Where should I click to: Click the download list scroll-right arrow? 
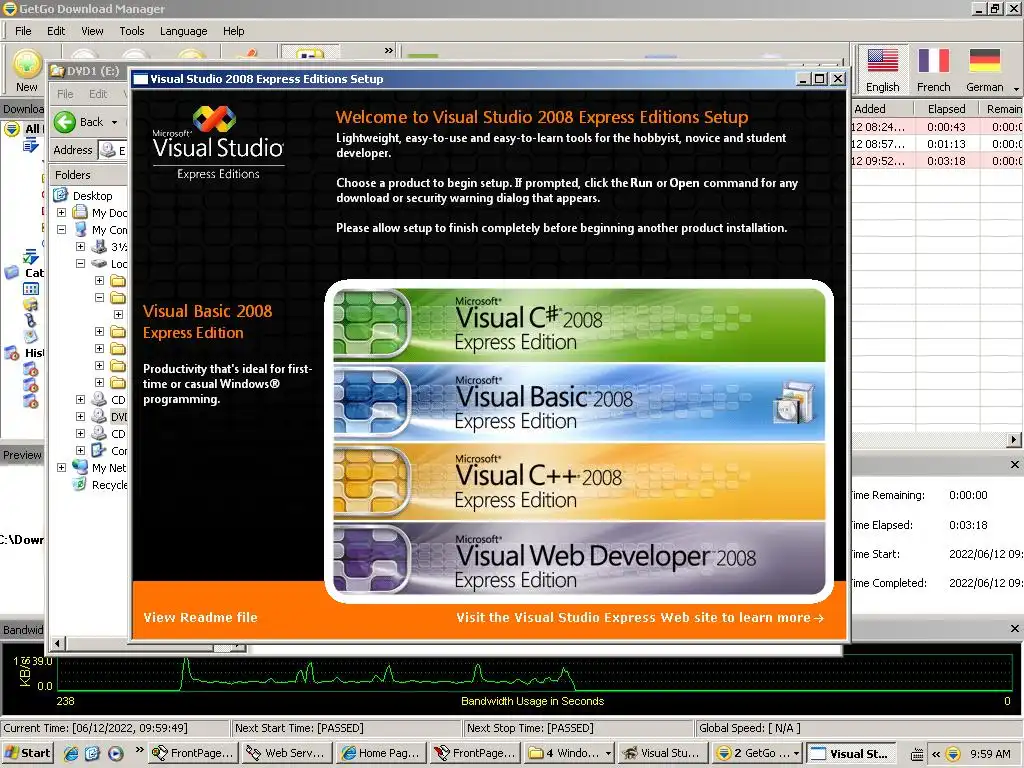point(1014,440)
